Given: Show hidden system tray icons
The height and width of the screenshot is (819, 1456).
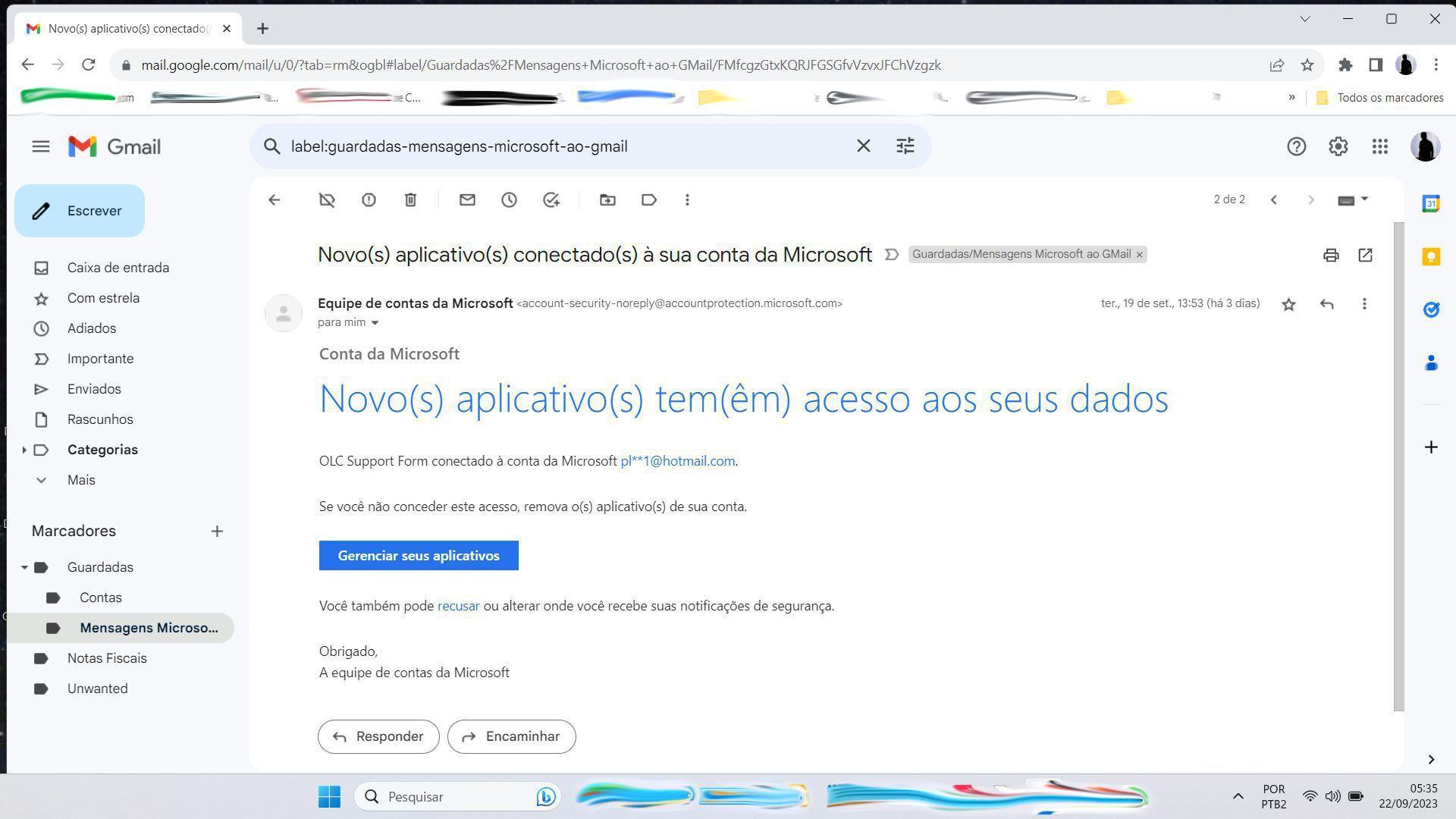Looking at the screenshot, I should [x=1238, y=796].
